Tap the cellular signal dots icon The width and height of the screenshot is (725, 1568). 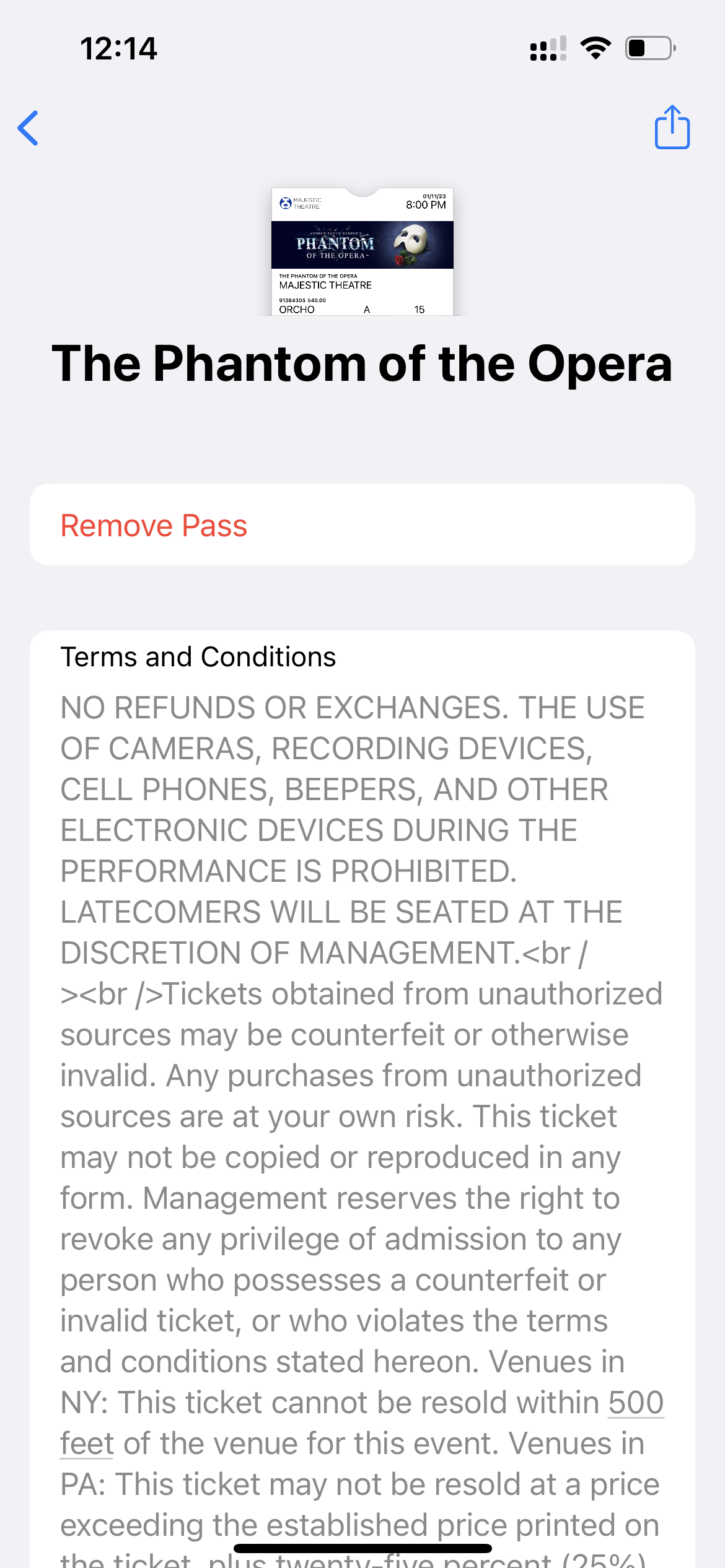coord(548,48)
